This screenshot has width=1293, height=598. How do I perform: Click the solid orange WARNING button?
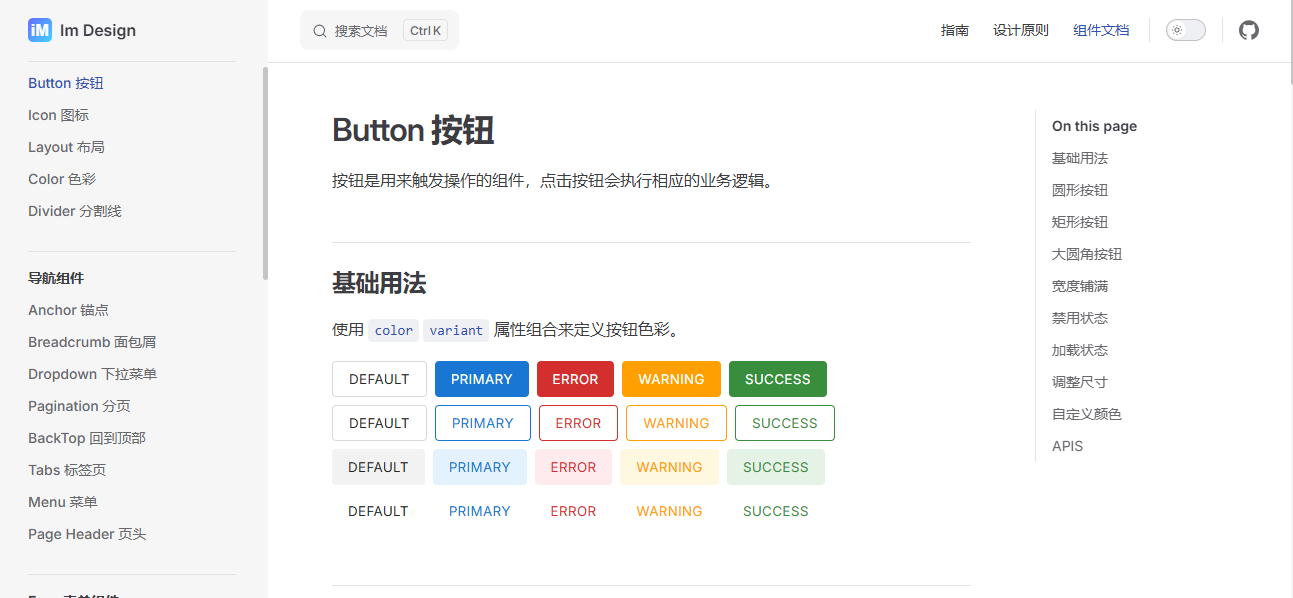tap(671, 379)
